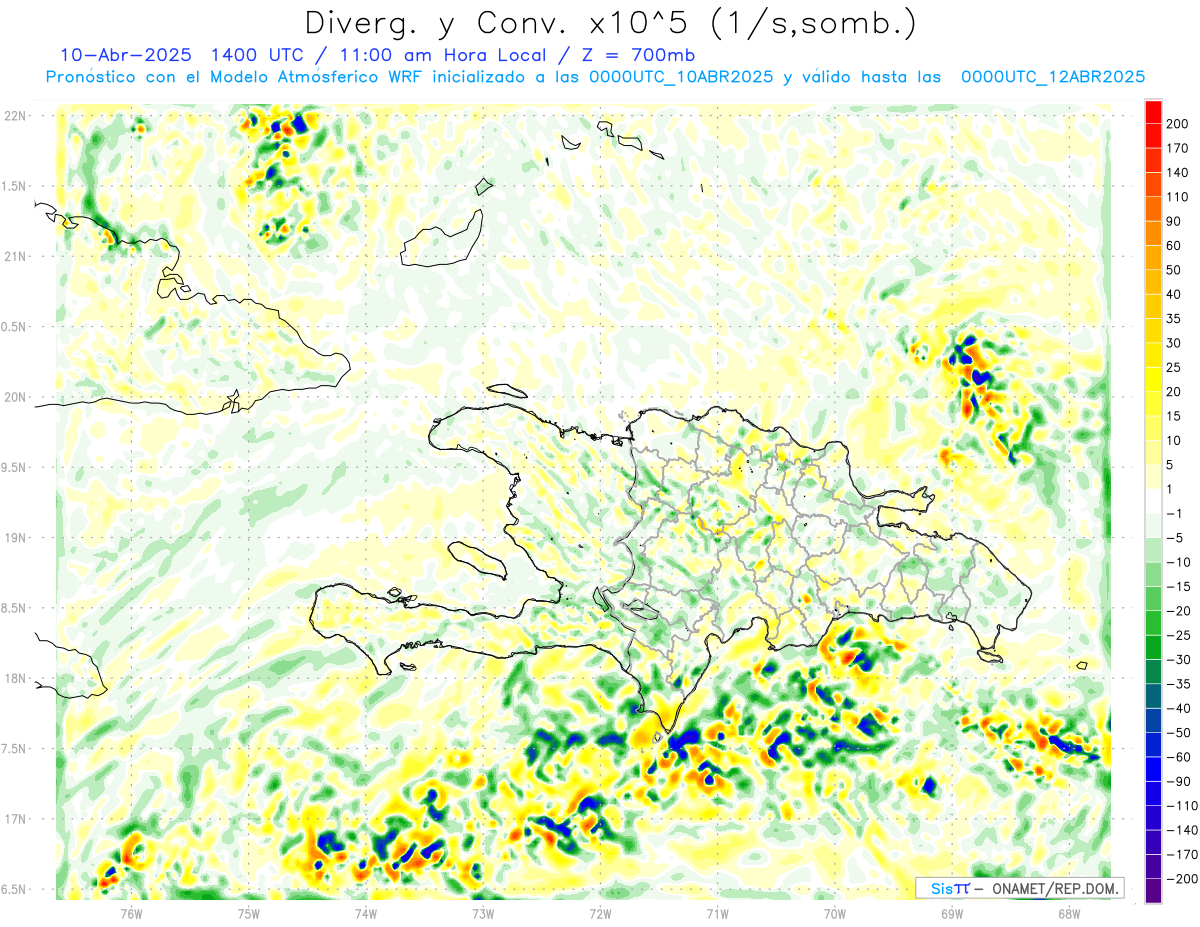Click the color bar label '-25'
Viewport: 1200px width, 927px height.
point(1177,635)
